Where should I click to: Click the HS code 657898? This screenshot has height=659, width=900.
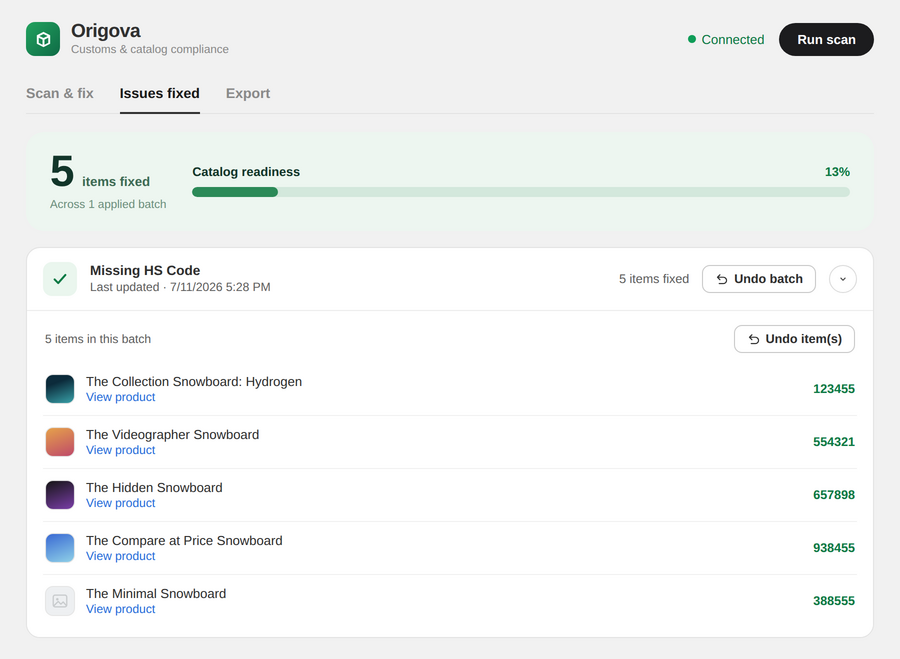tap(833, 495)
